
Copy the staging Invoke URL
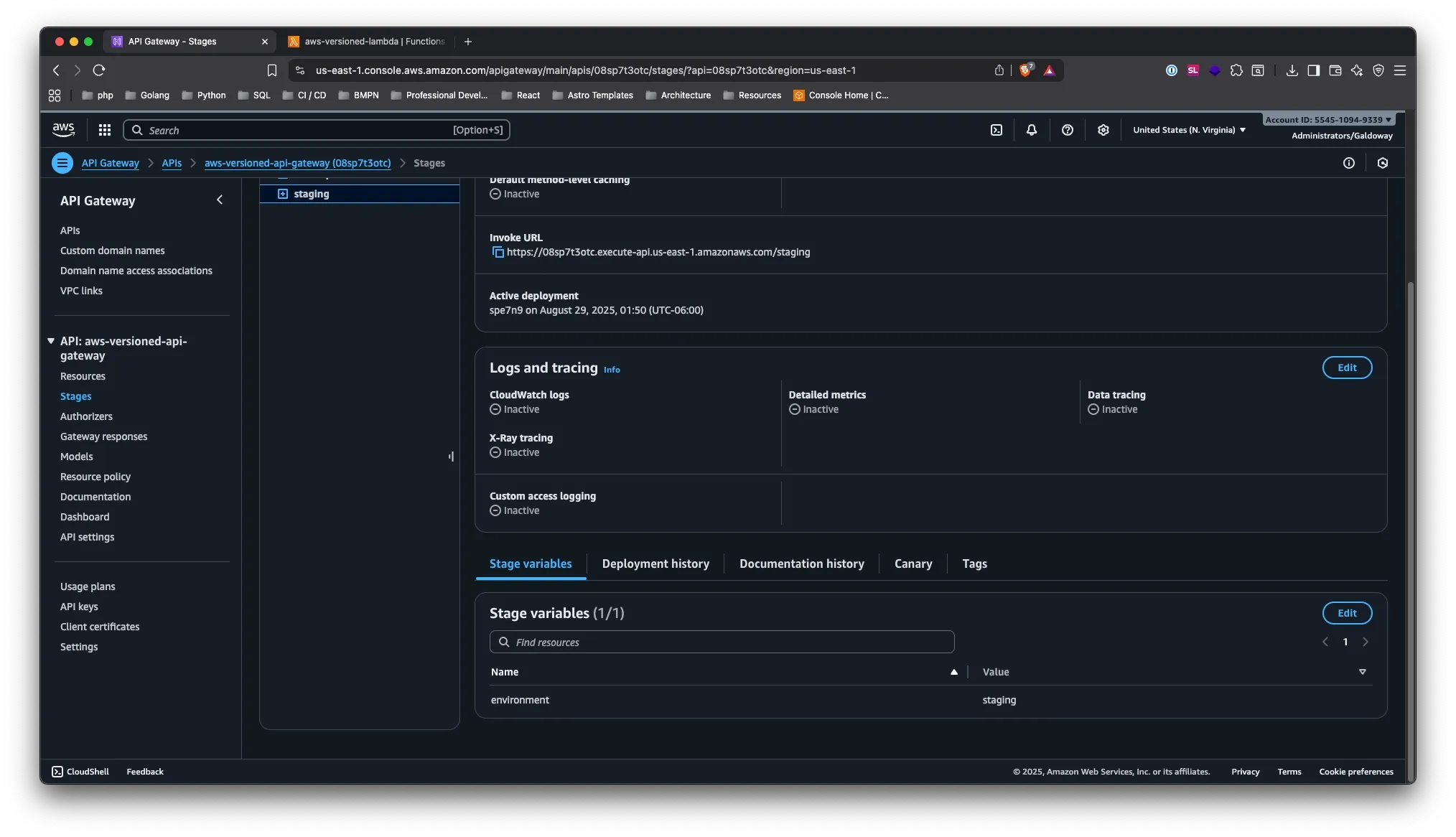coord(498,252)
